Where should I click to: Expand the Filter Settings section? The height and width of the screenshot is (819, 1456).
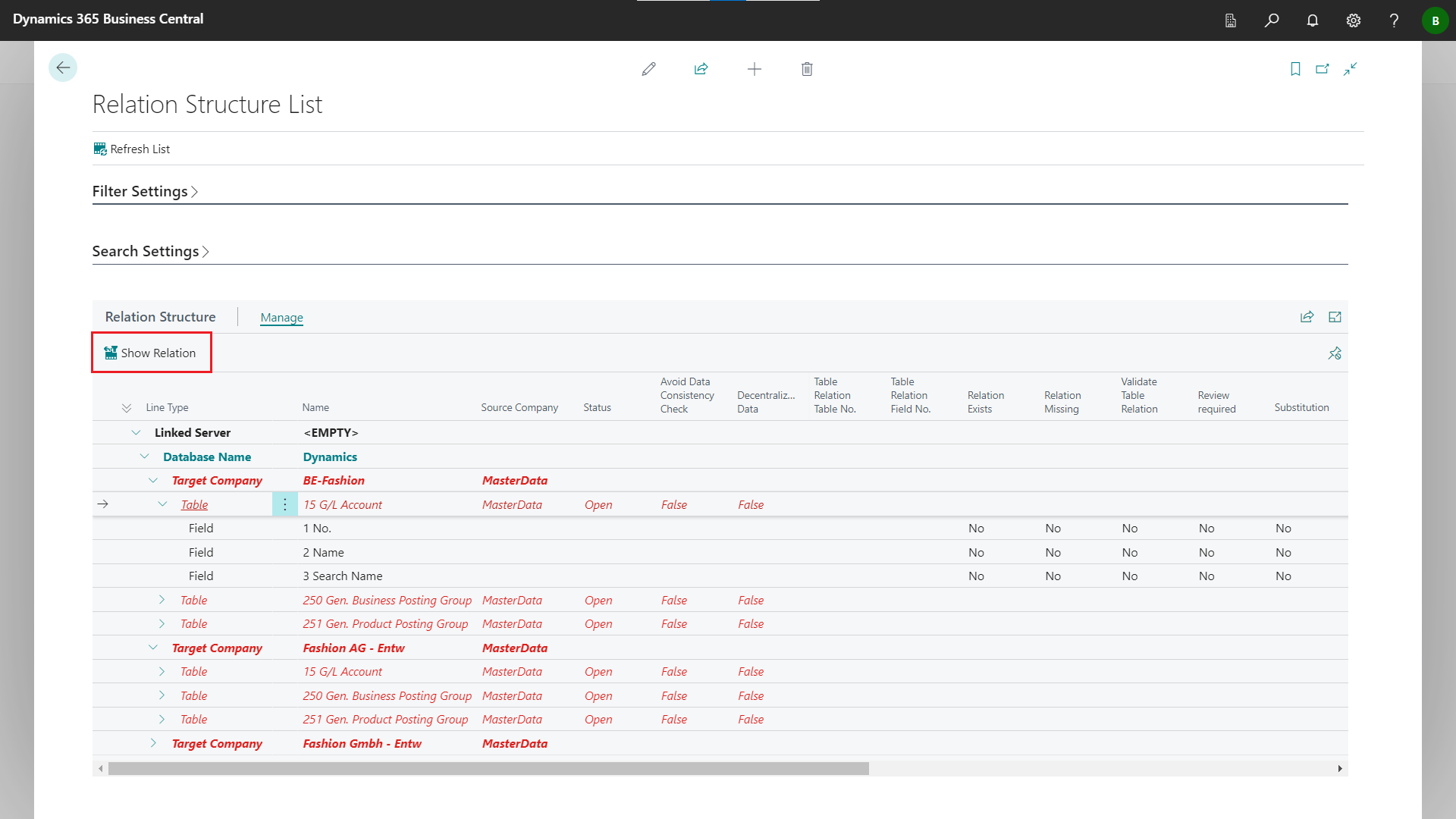(x=145, y=191)
